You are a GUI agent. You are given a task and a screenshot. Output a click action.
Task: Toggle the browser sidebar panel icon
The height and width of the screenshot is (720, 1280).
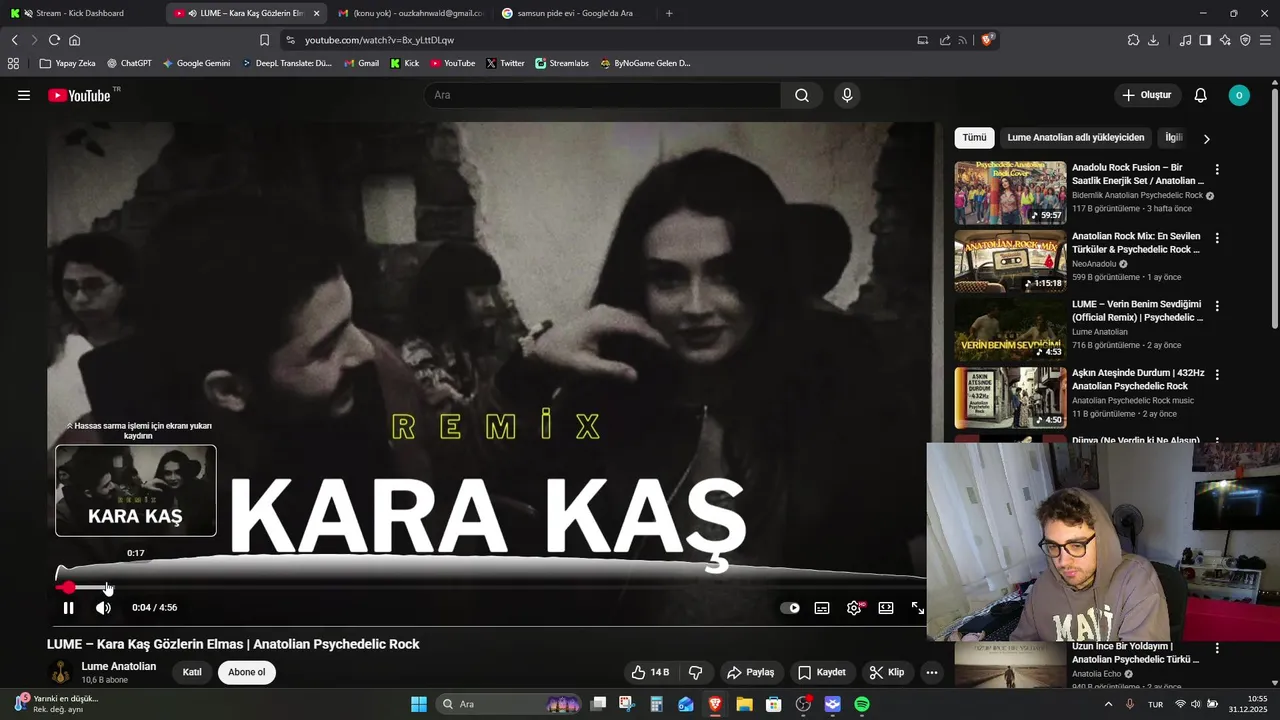click(x=1205, y=40)
